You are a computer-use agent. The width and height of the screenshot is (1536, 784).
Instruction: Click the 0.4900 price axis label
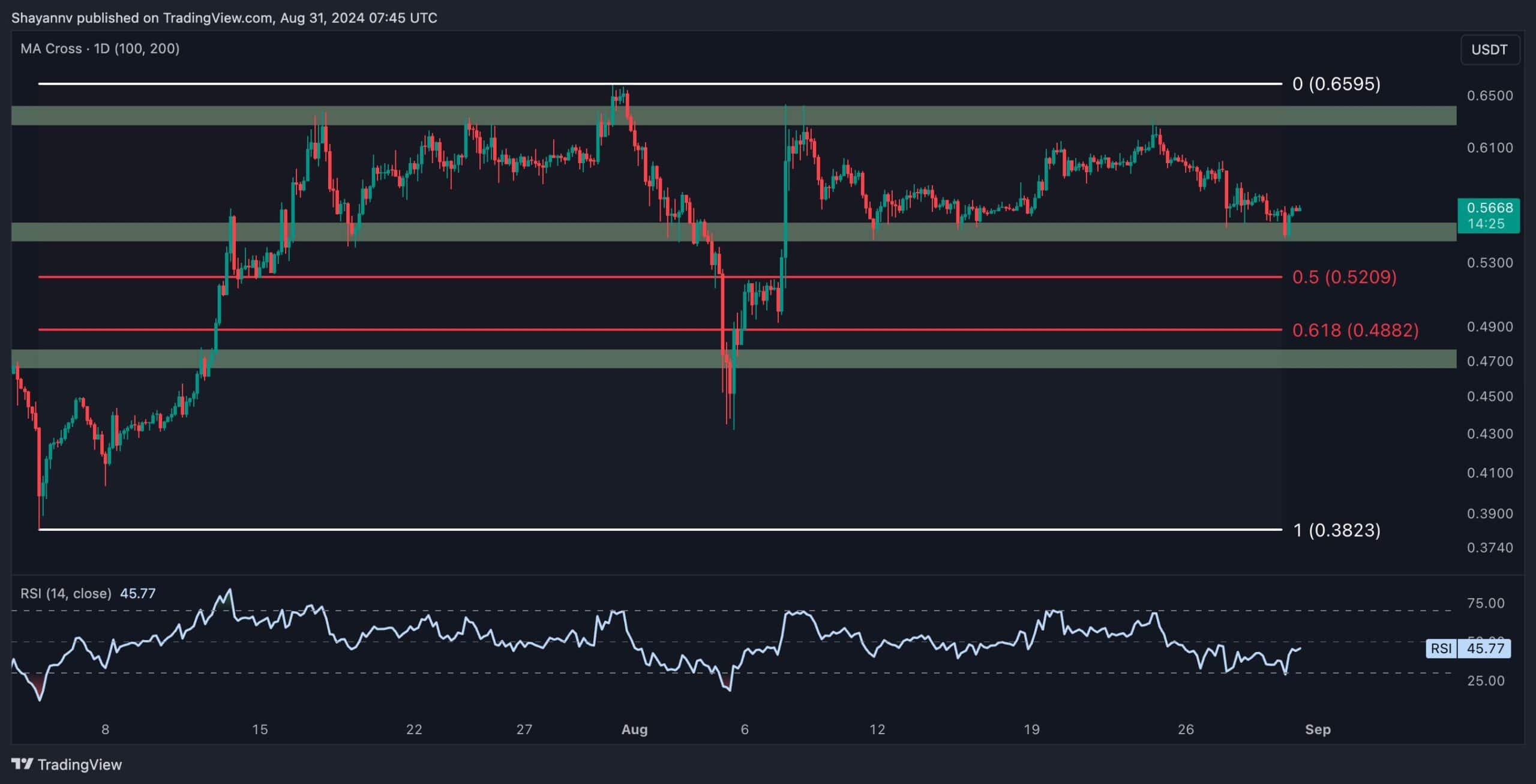point(1490,327)
